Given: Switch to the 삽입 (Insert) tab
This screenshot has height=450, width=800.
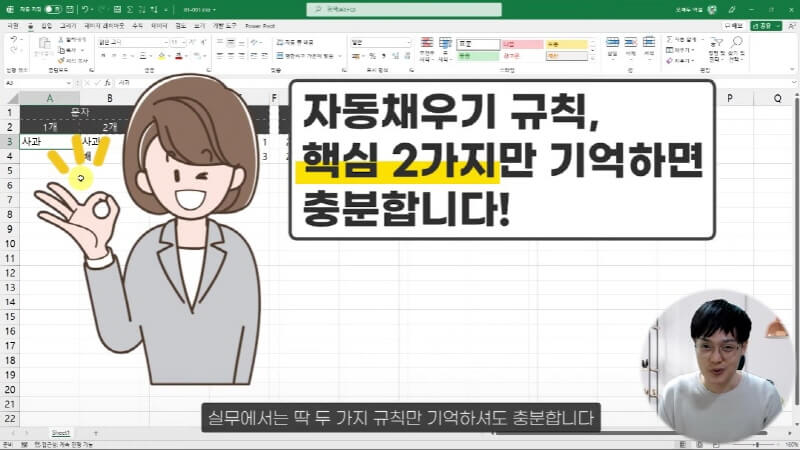Looking at the screenshot, I should pyautogui.click(x=46, y=26).
